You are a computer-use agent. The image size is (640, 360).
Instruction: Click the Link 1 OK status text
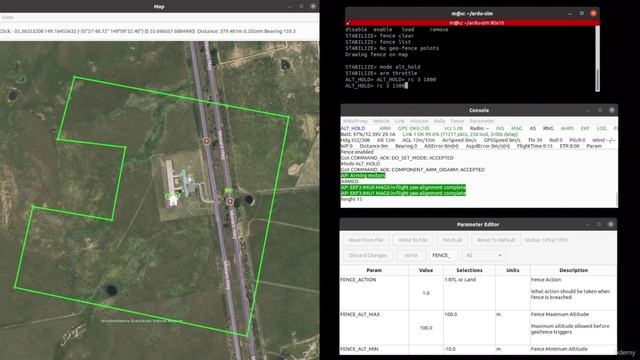[460, 134]
